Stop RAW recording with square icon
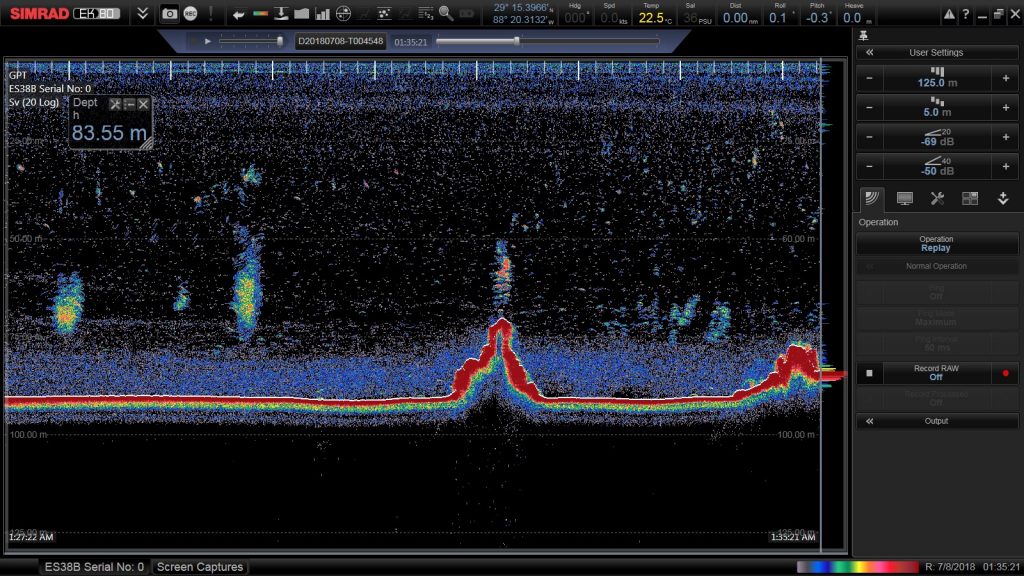This screenshot has height=576, width=1024. (869, 373)
